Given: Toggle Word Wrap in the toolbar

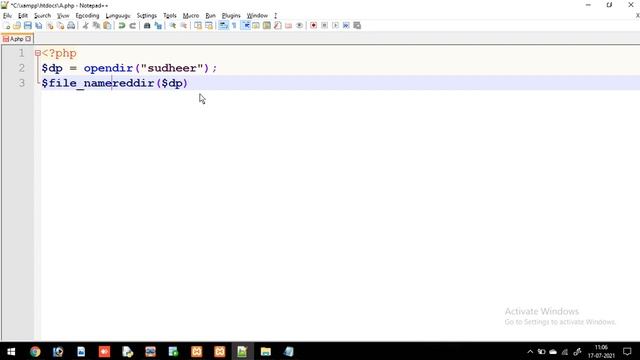Looking at the screenshot, I should tap(223, 26).
